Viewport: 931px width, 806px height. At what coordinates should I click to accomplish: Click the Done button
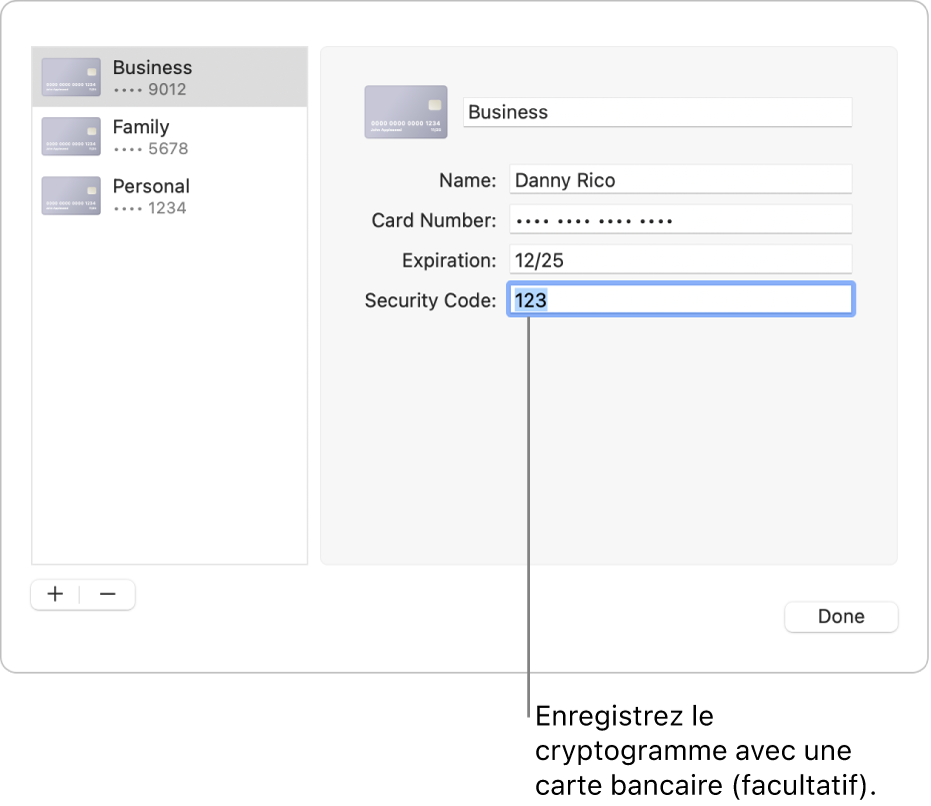click(x=841, y=617)
